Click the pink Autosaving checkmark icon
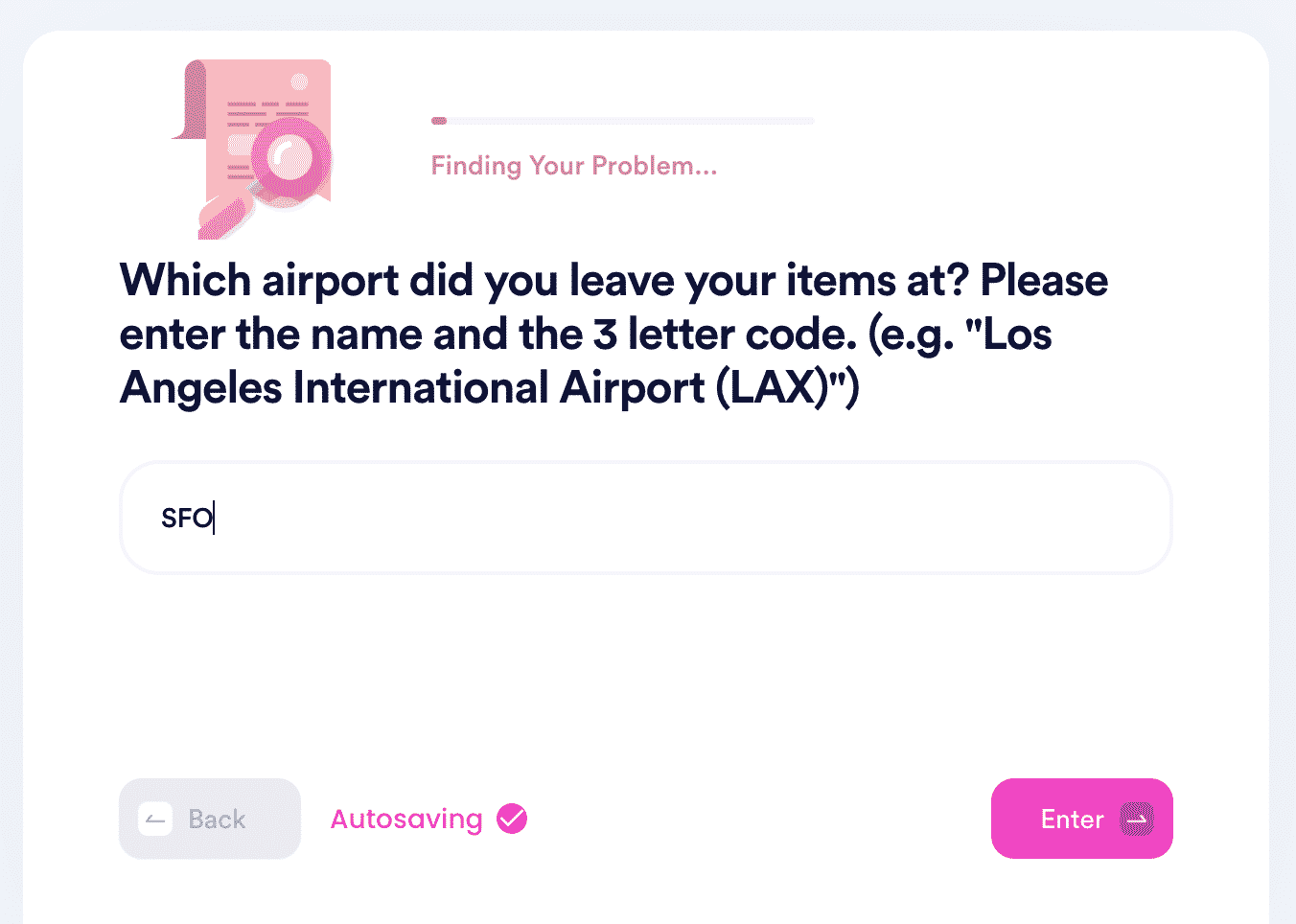Viewport: 1296px width, 924px height. 512,819
